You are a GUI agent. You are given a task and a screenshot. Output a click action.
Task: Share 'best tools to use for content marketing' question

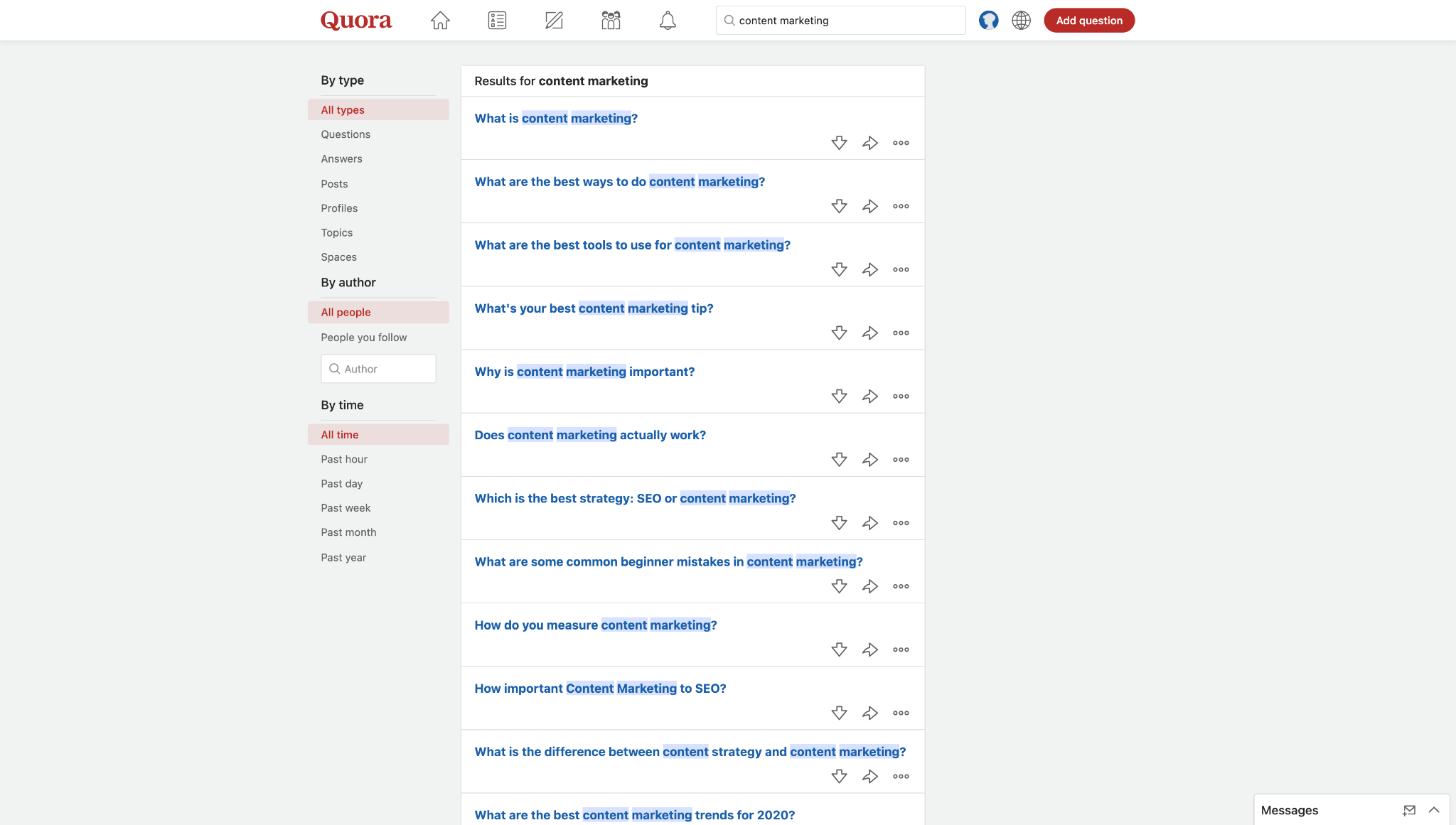coord(870,269)
